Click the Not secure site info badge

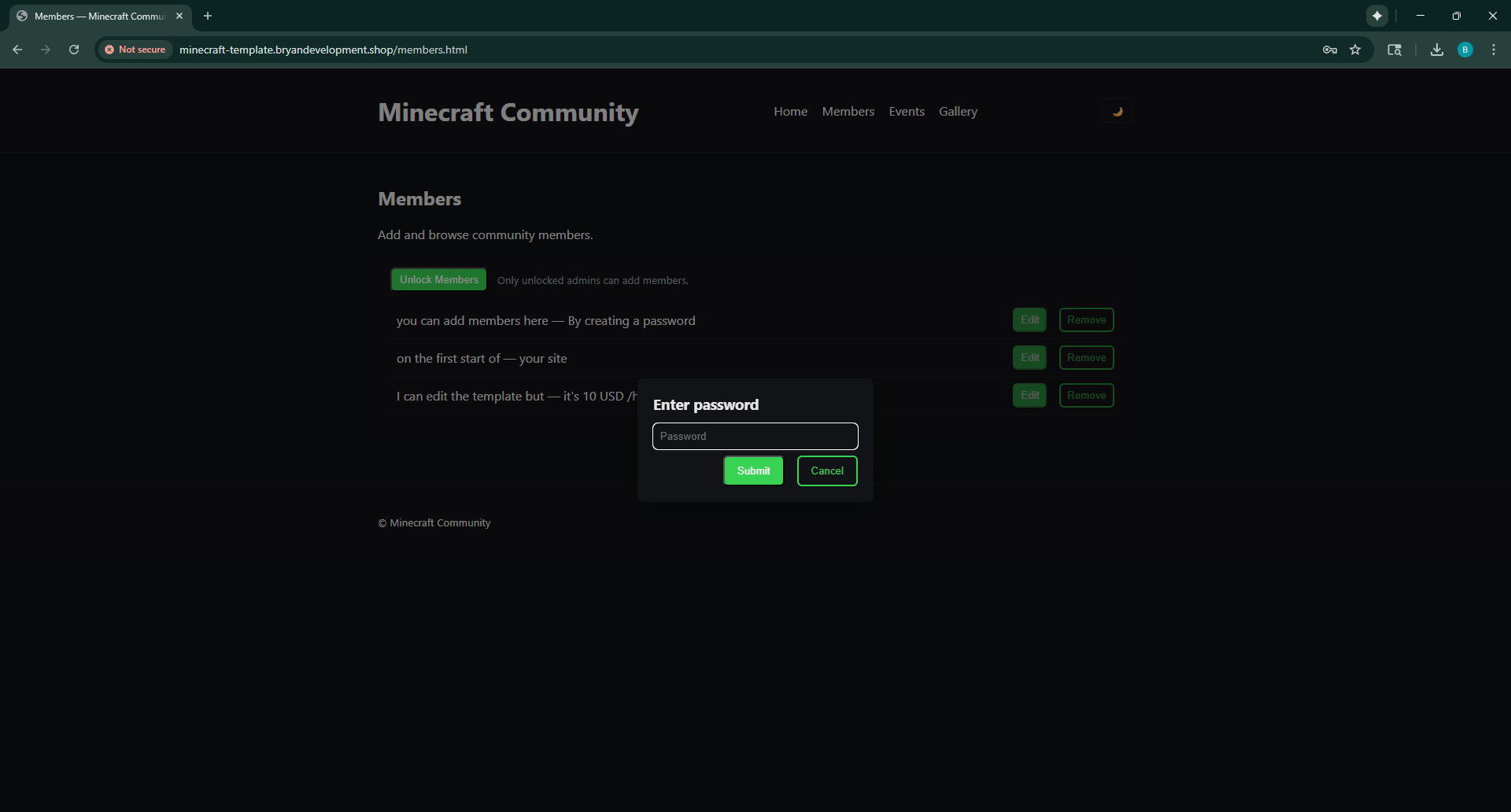click(135, 50)
